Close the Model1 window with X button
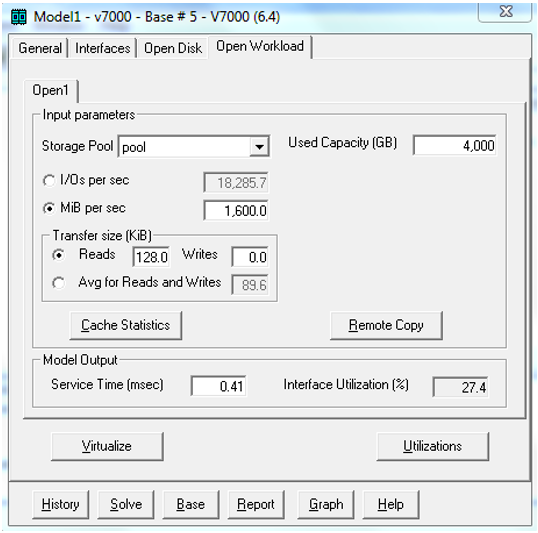Viewport: 538px width, 533px height. click(505, 12)
